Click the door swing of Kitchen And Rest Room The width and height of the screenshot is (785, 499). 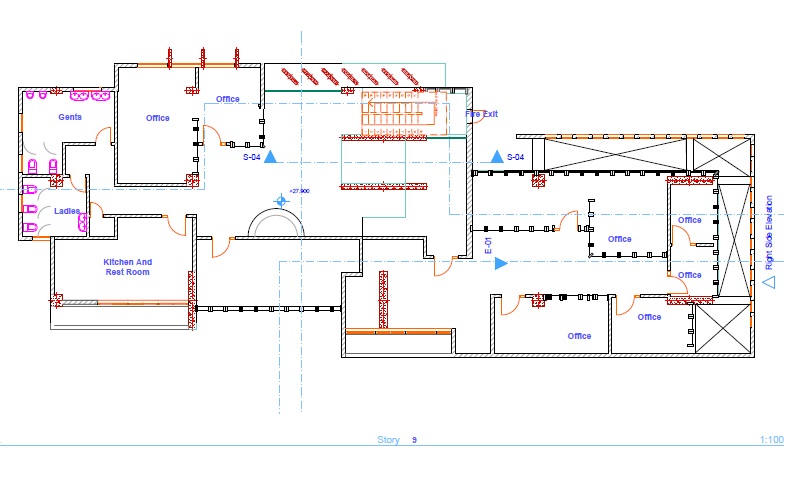(x=174, y=226)
